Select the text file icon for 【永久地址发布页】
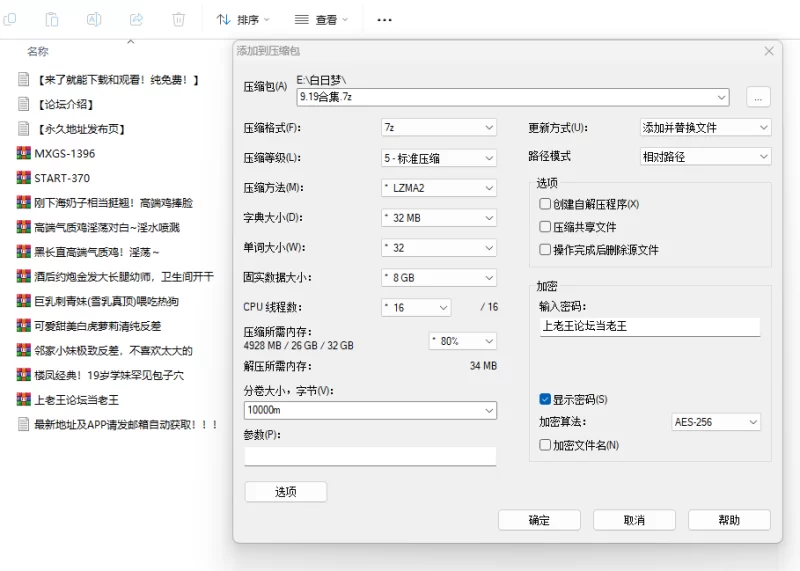Image resolution: width=800 pixels, height=571 pixels. point(23,129)
